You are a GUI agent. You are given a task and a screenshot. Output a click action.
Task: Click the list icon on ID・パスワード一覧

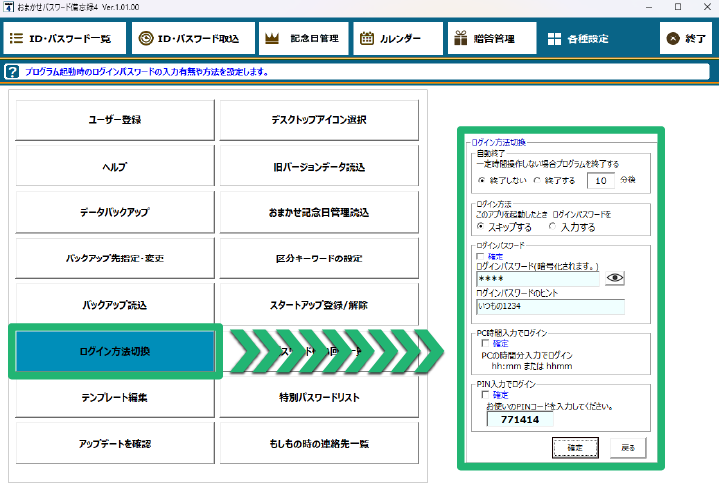(17, 38)
